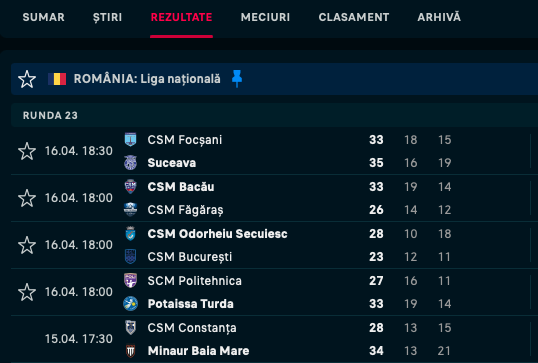Viewport: 538px width, 363px height.
Task: Toggle the favorite star for the România league
Action: 27,79
